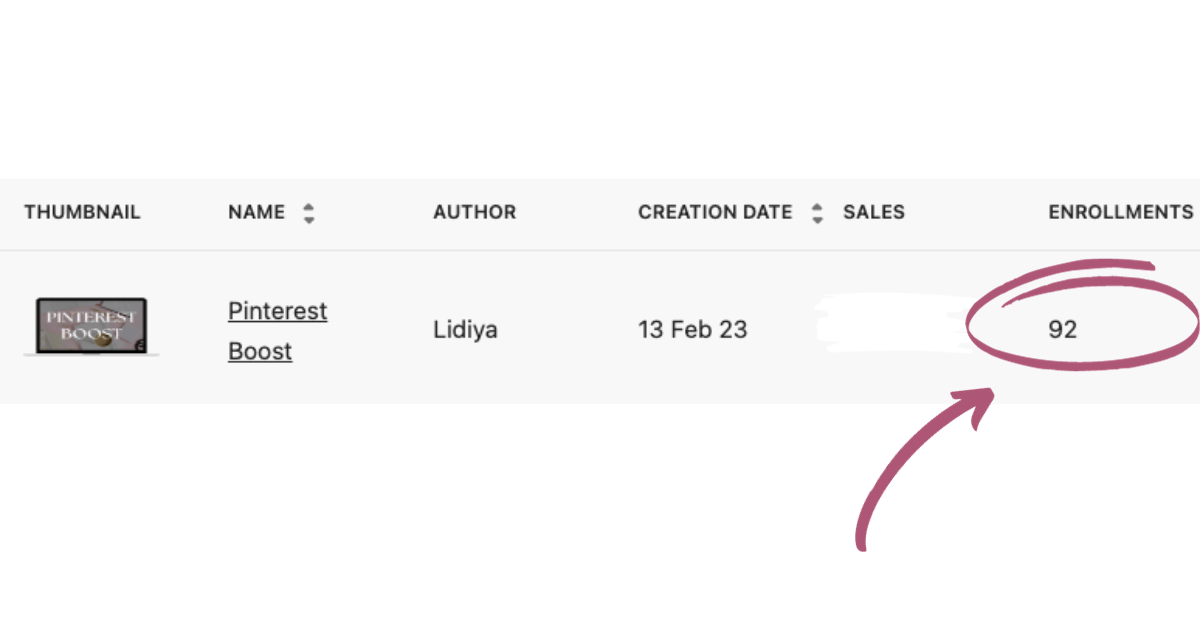Image resolution: width=1200 pixels, height=630 pixels.
Task: Click the up arrow in NAME sorter
Action: tap(309, 207)
